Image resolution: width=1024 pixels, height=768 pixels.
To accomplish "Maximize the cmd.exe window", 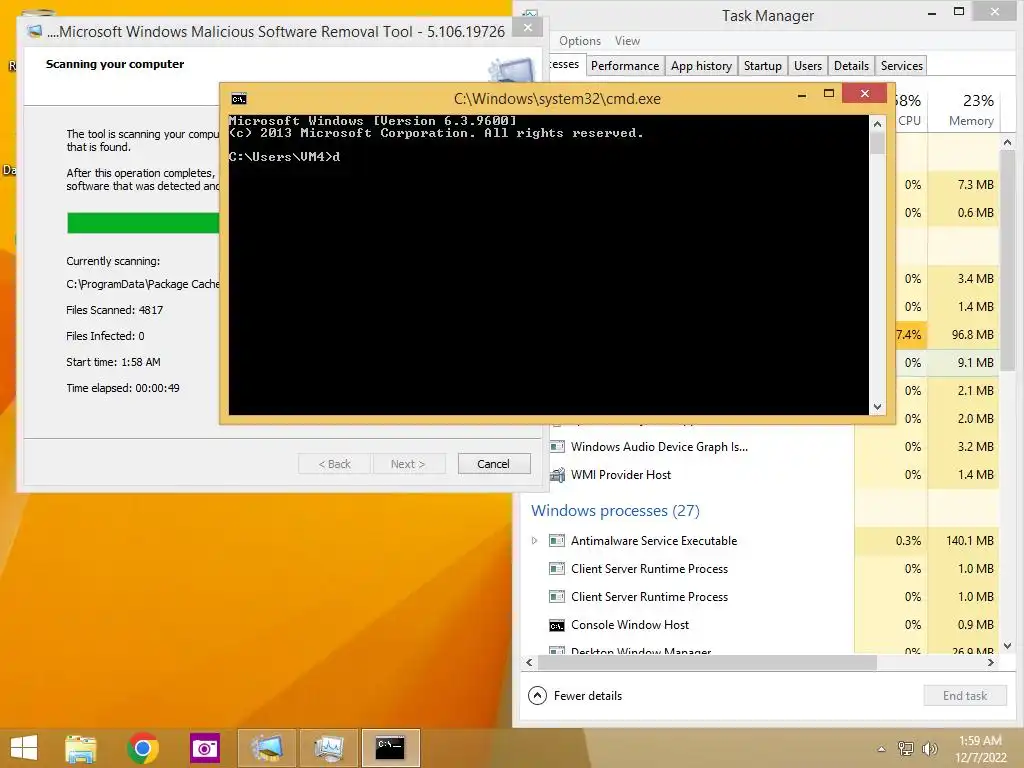I will click(829, 93).
